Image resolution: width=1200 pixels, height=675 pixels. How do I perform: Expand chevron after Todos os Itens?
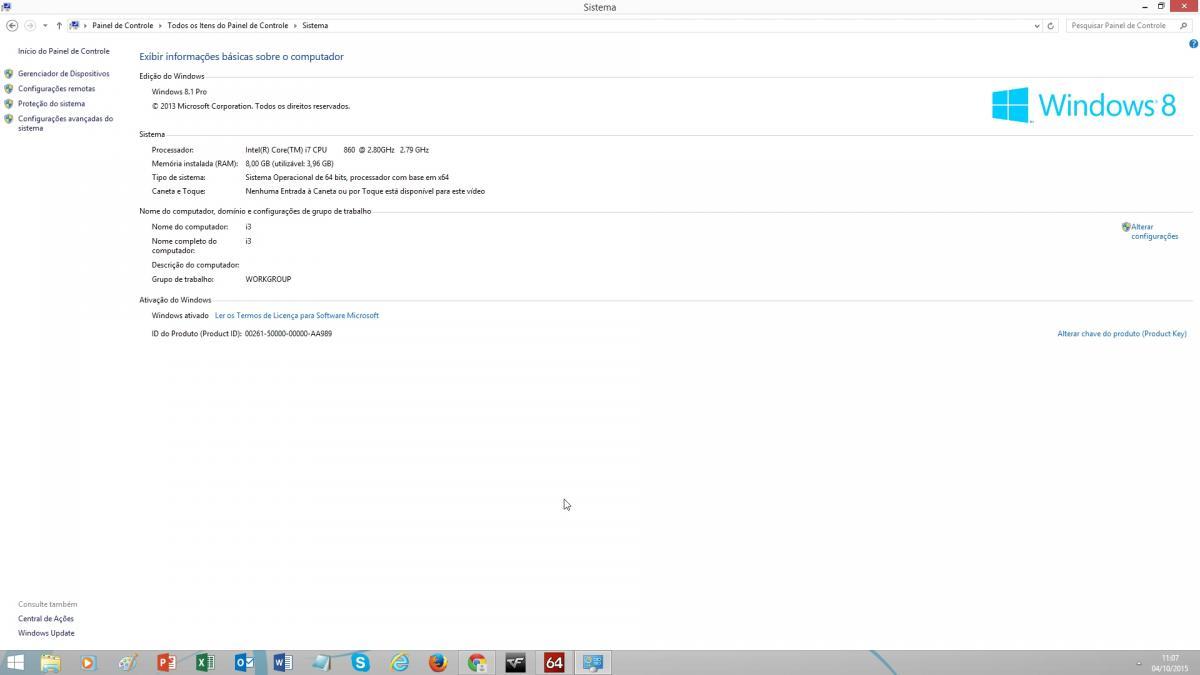click(x=295, y=25)
